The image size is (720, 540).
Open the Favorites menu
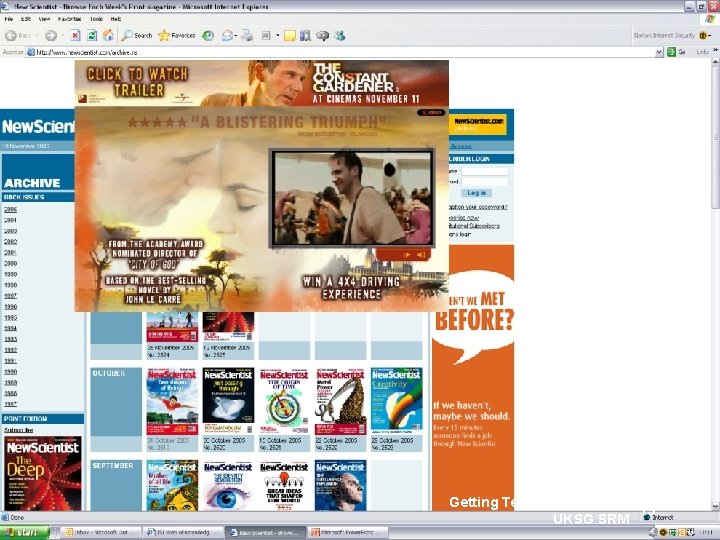69,19
